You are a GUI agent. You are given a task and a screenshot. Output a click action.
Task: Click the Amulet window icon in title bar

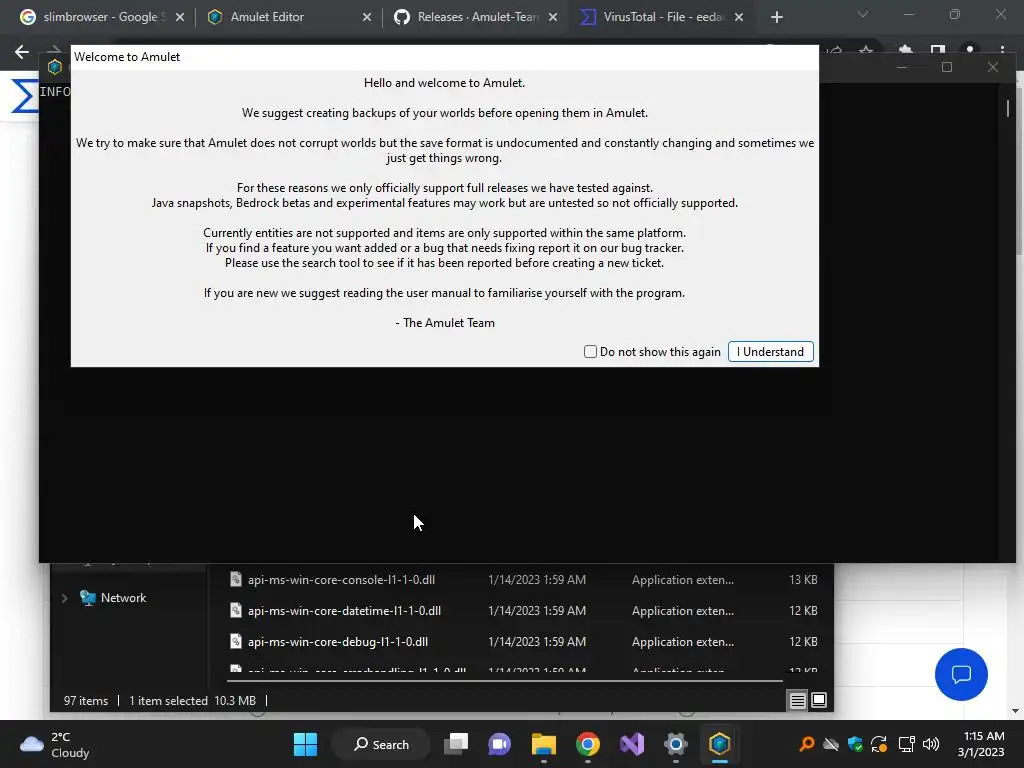[55, 66]
